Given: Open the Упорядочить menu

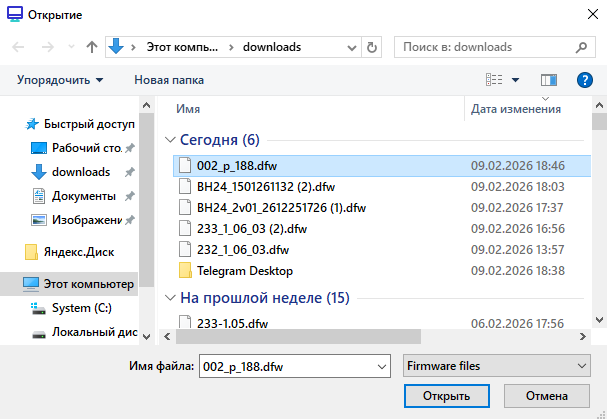Looking at the screenshot, I should point(60,80).
